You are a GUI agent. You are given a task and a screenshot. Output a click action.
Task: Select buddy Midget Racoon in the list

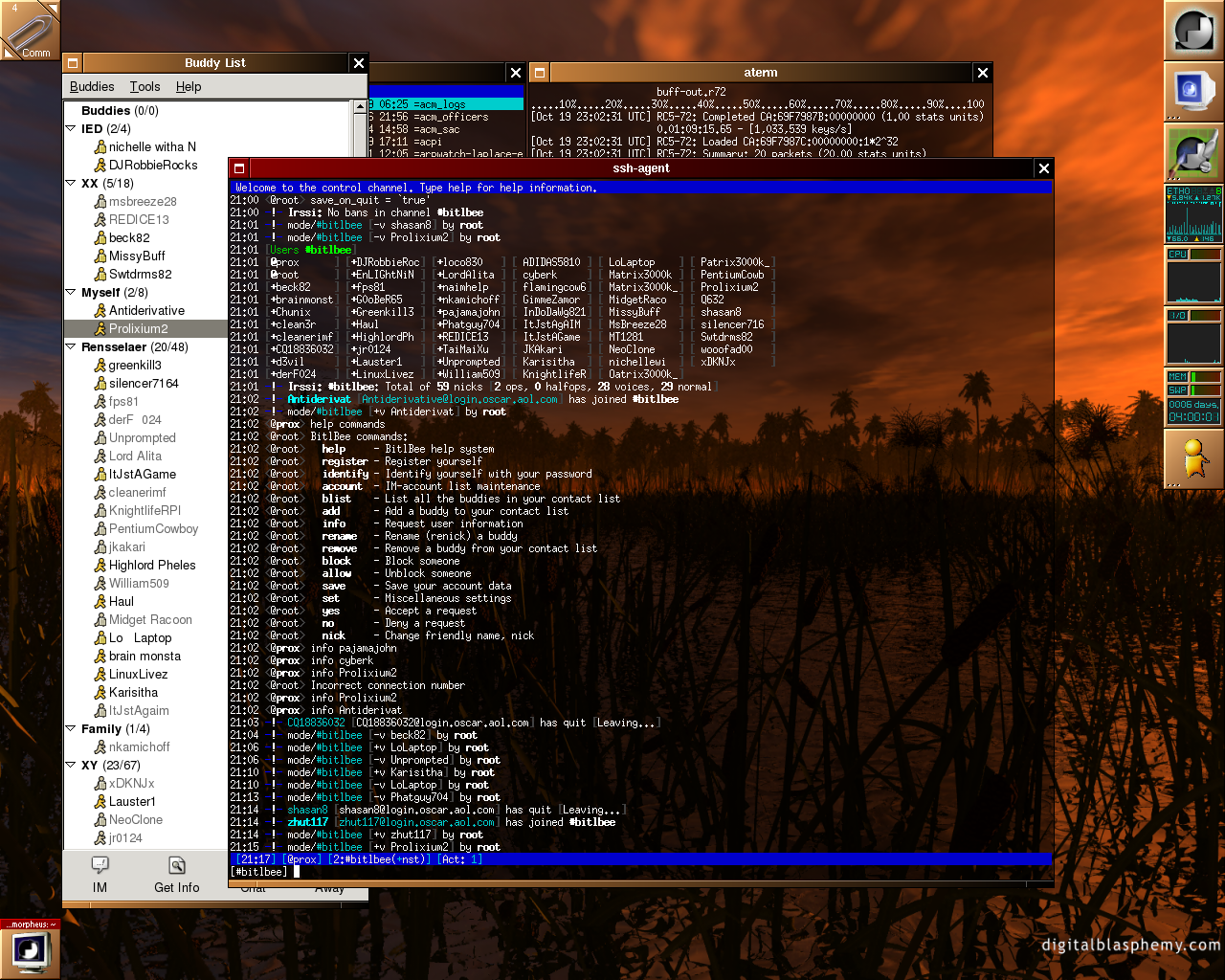(145, 620)
